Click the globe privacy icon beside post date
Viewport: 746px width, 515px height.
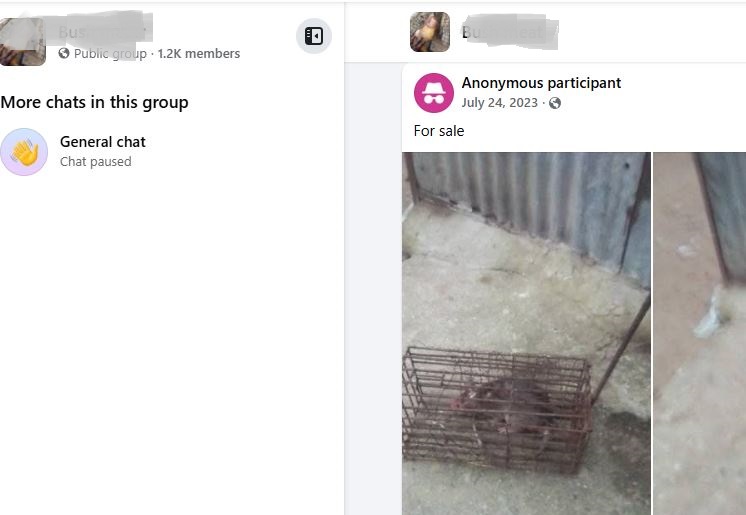tap(555, 103)
